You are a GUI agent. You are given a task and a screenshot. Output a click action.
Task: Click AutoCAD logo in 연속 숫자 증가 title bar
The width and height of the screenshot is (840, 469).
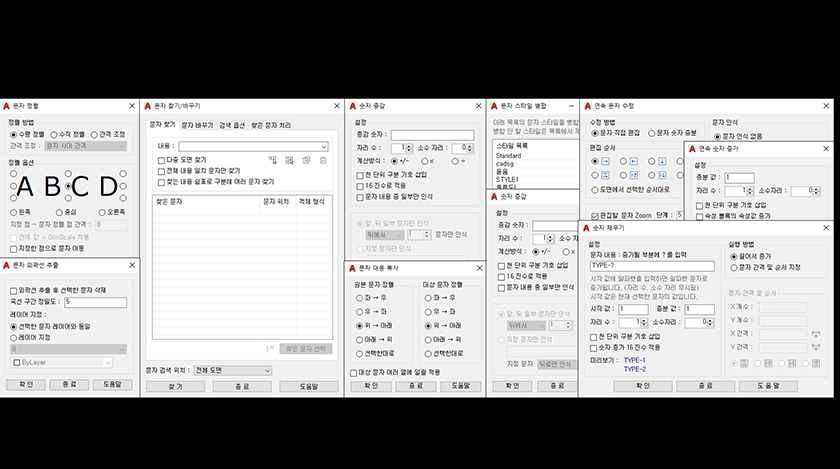point(692,148)
